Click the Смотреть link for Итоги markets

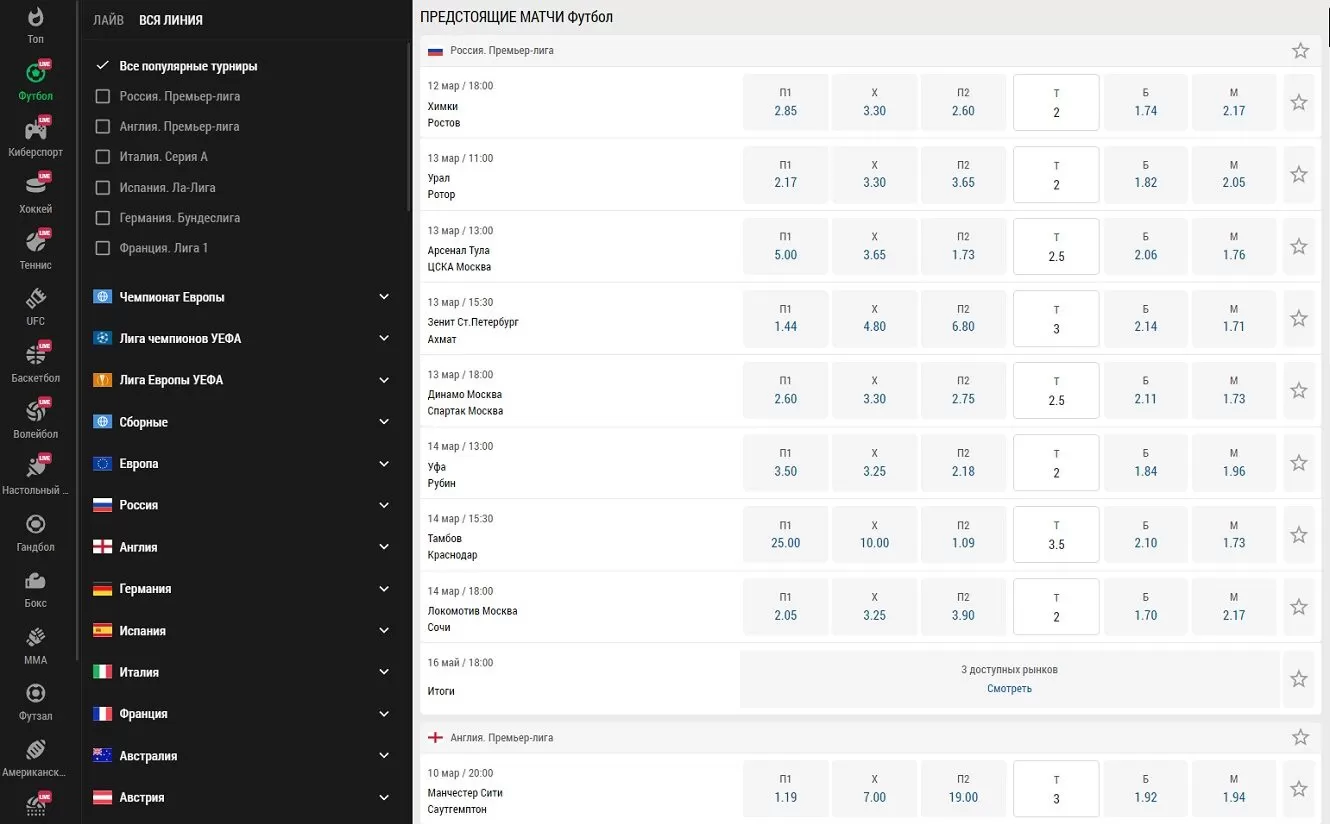click(x=1008, y=689)
